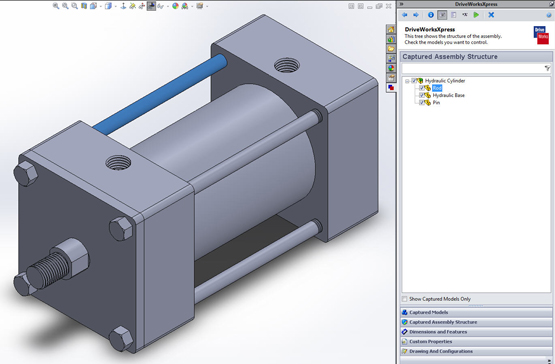
Task: Click the hide/show glasses icon
Action: [160, 6]
